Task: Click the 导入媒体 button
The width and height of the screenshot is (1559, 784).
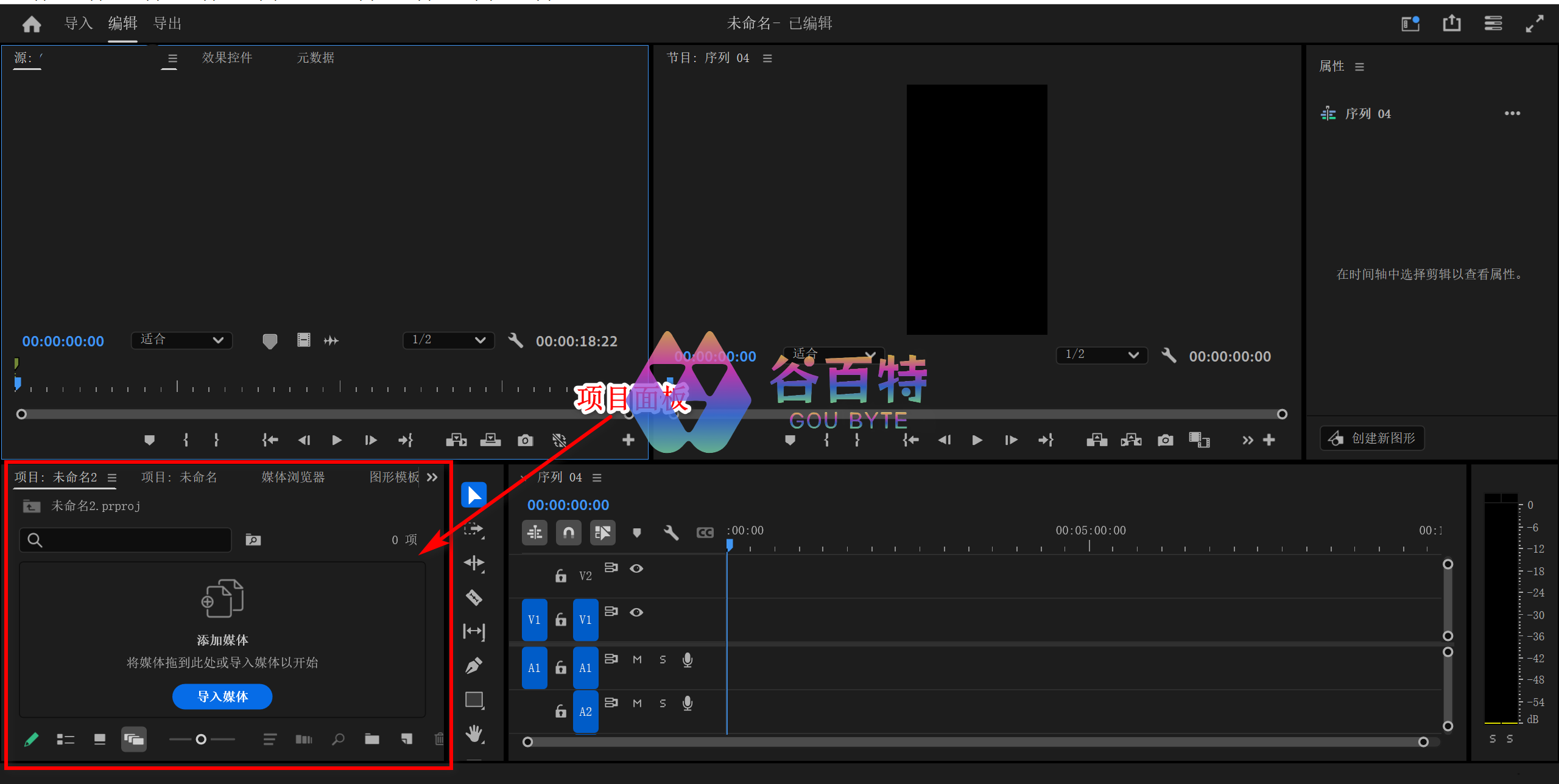Action: click(222, 696)
